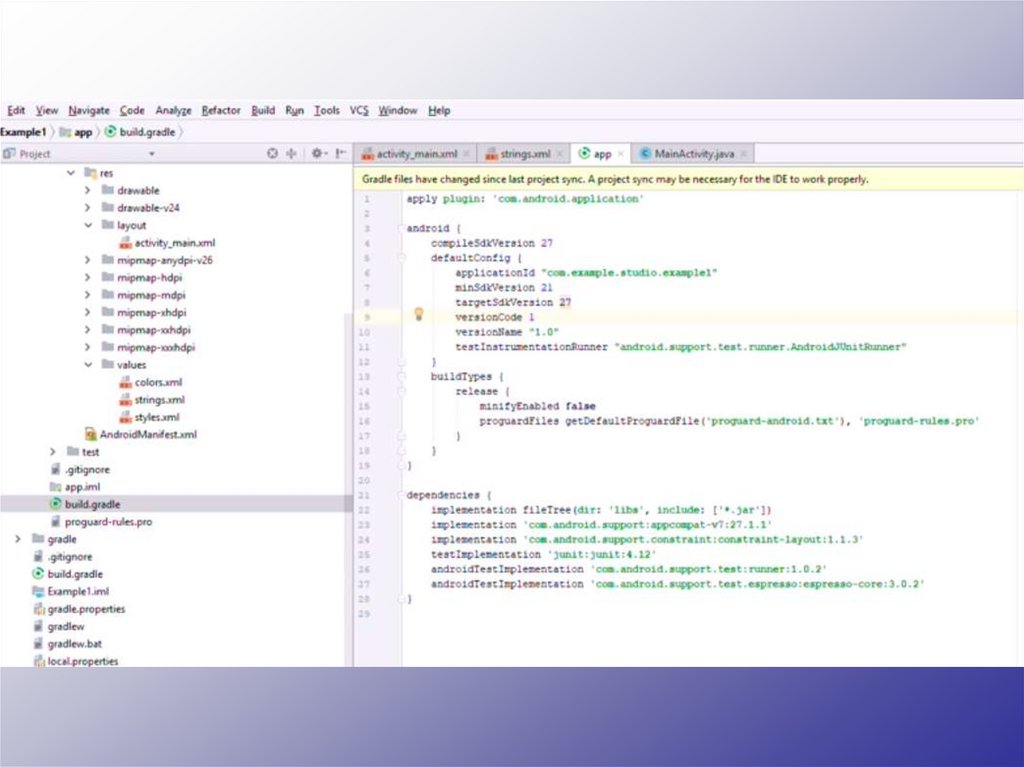Viewport: 1024px width, 767px height.
Task: Toggle code fold marker at the android block
Action: tap(401, 228)
